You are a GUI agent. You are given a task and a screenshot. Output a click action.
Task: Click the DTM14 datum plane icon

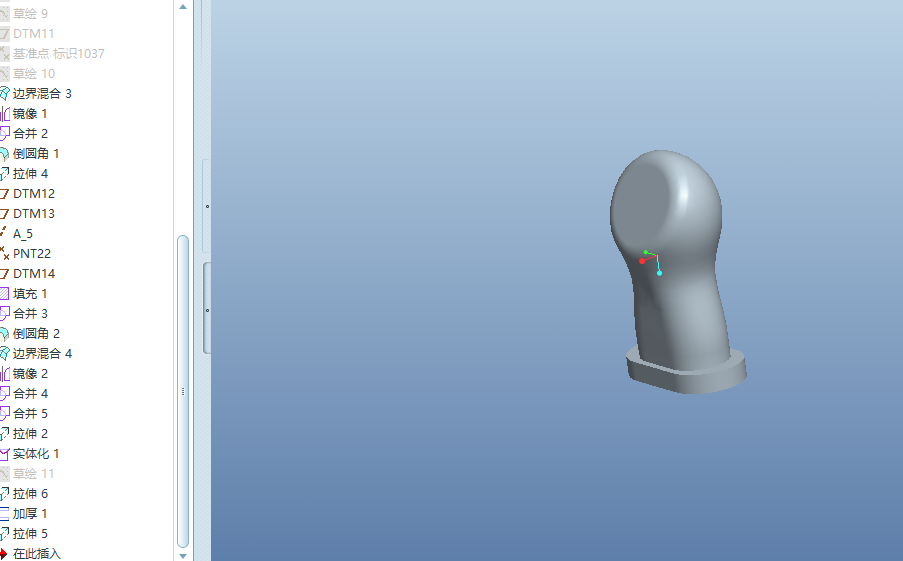pyautogui.click(x=5, y=274)
